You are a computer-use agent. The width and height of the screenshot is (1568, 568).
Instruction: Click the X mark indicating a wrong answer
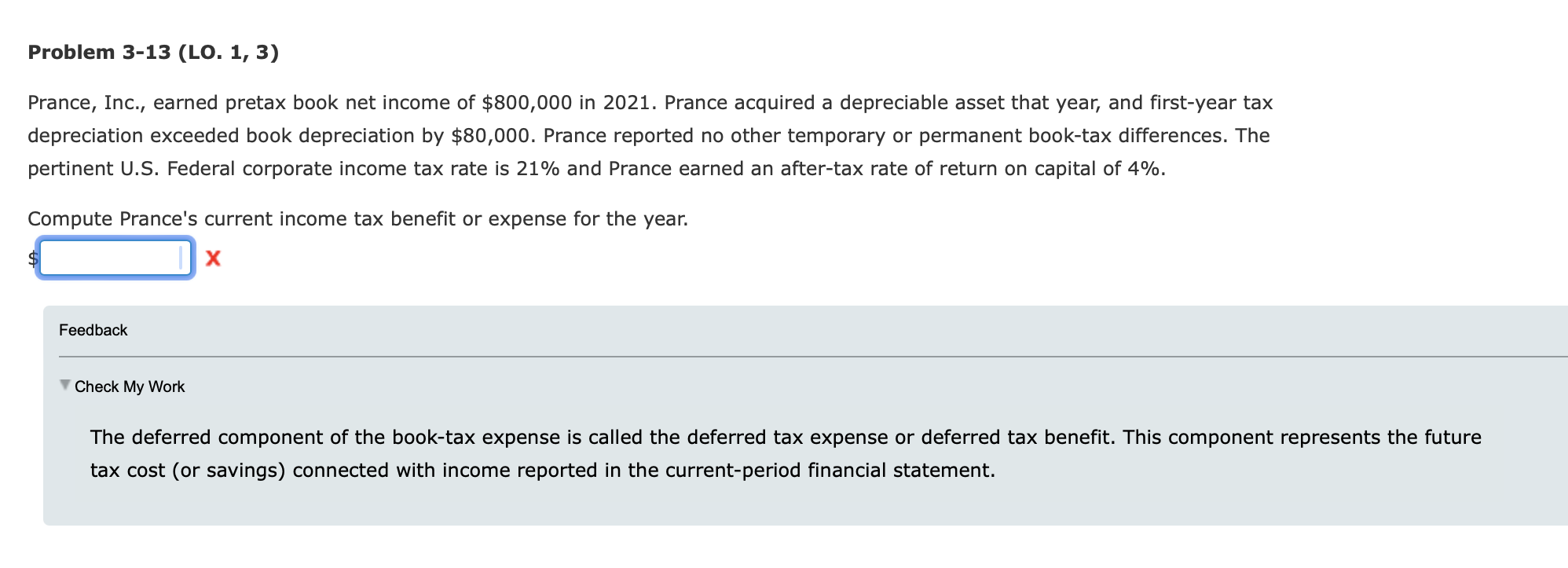(211, 258)
